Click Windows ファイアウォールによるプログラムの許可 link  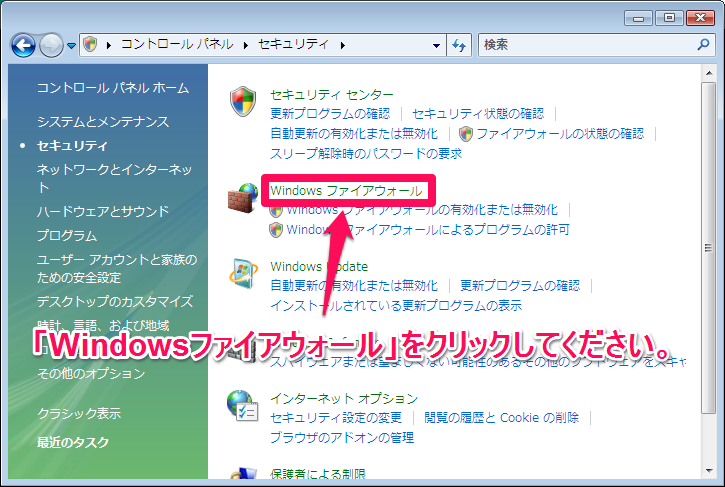coord(428,230)
